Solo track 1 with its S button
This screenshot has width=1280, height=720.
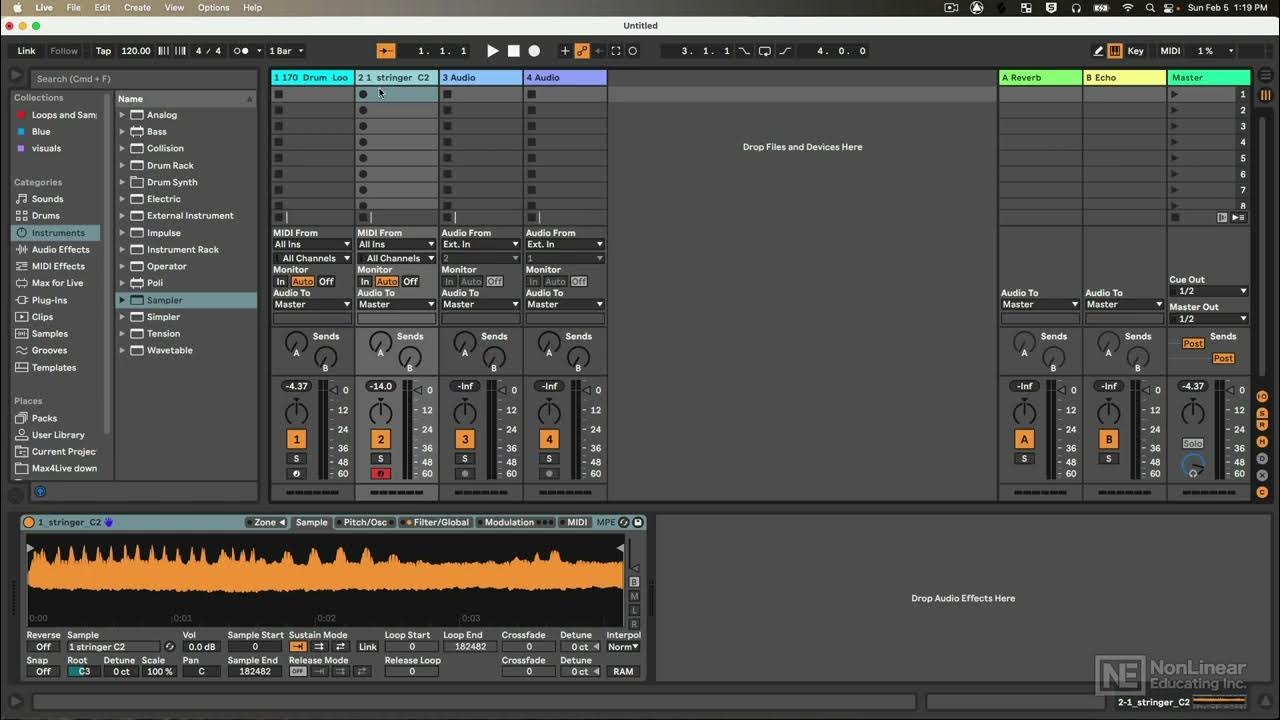(296, 458)
